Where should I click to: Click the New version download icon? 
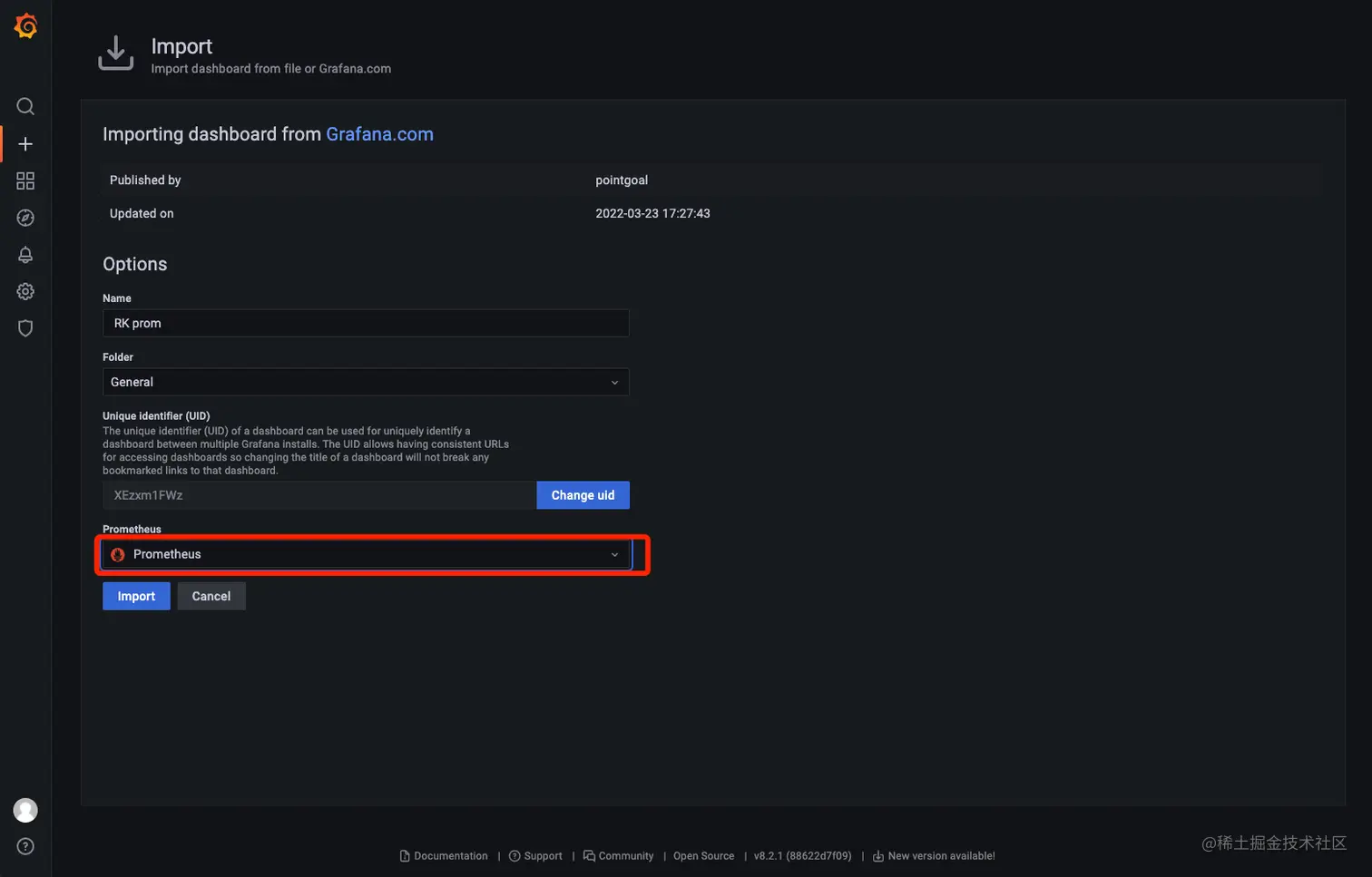pyautogui.click(x=878, y=856)
